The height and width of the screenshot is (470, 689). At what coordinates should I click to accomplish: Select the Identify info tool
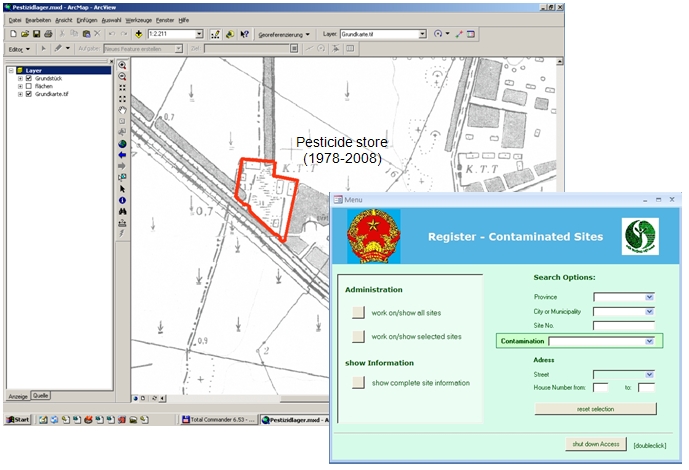[122, 200]
